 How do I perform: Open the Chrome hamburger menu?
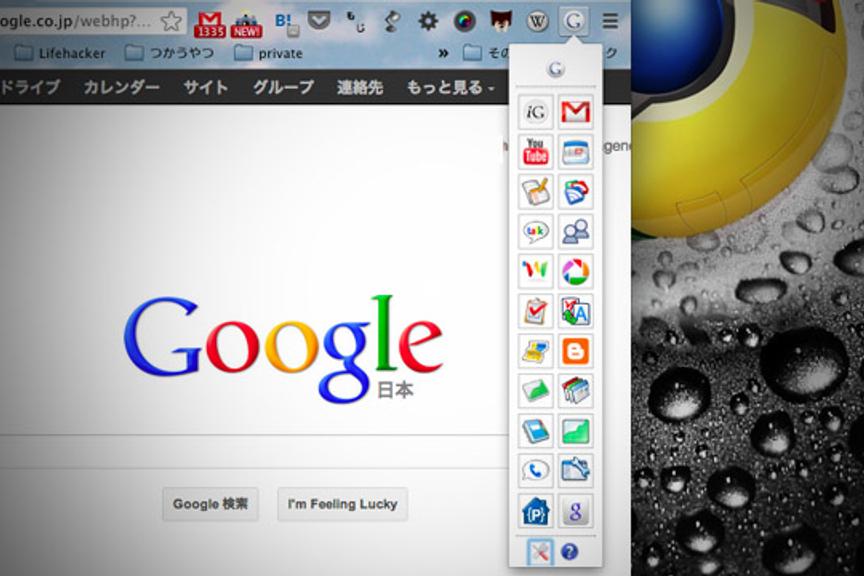point(610,21)
